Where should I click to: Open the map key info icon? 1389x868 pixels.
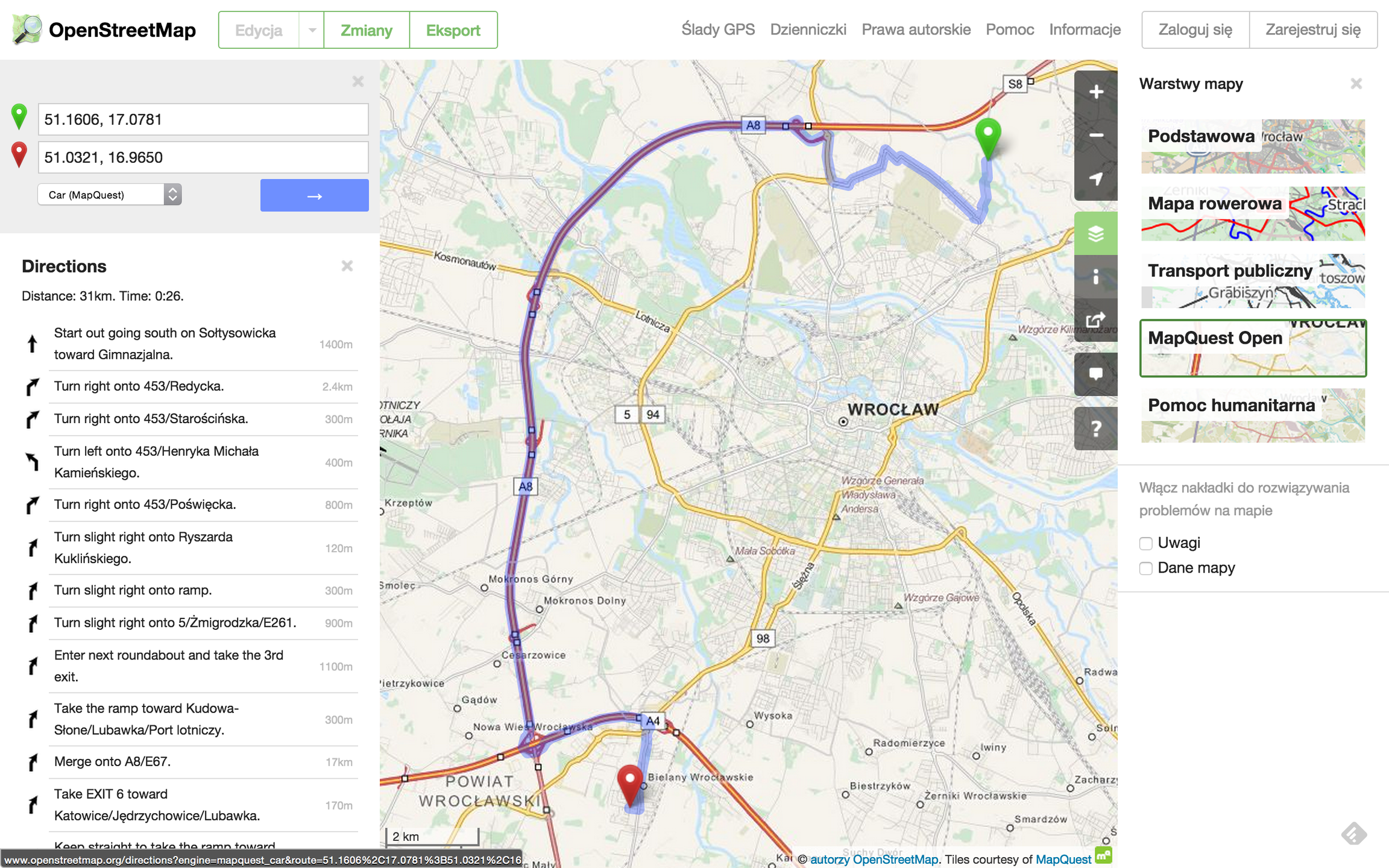coord(1096,277)
